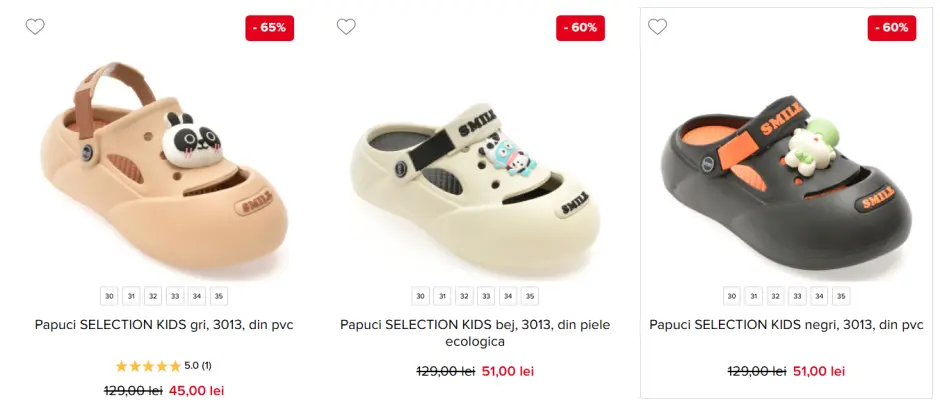Select size 32 for beige clogs

point(464,296)
